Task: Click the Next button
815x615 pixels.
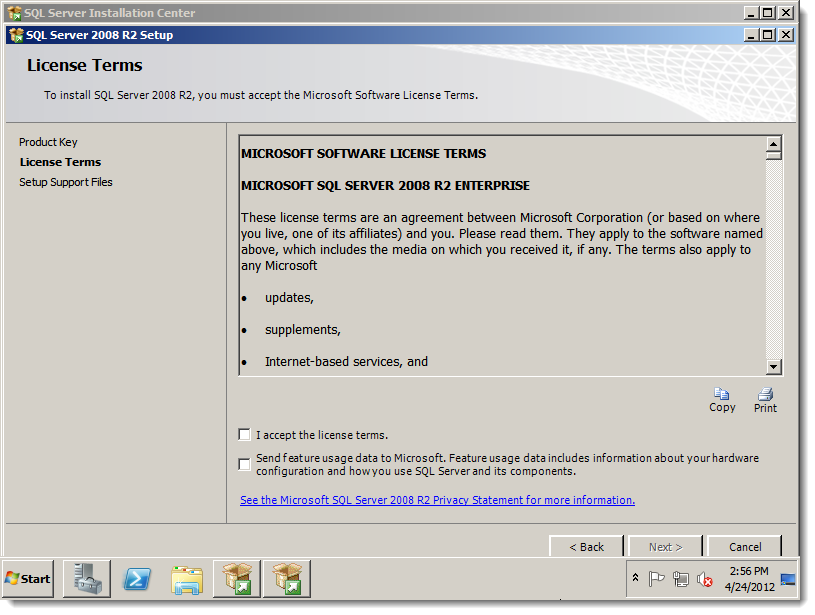Action: click(x=665, y=546)
